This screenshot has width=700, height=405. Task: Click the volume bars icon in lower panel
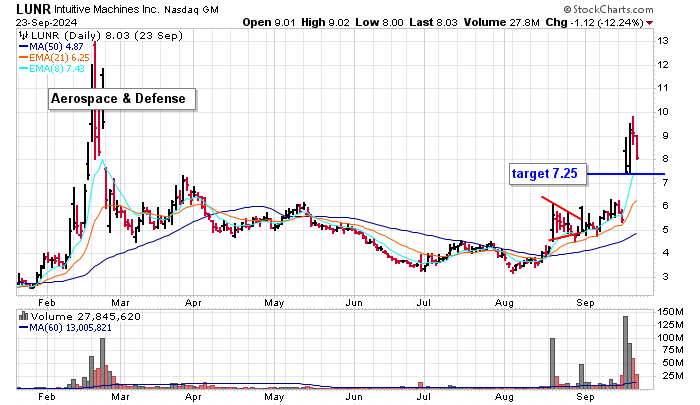[x=23, y=317]
